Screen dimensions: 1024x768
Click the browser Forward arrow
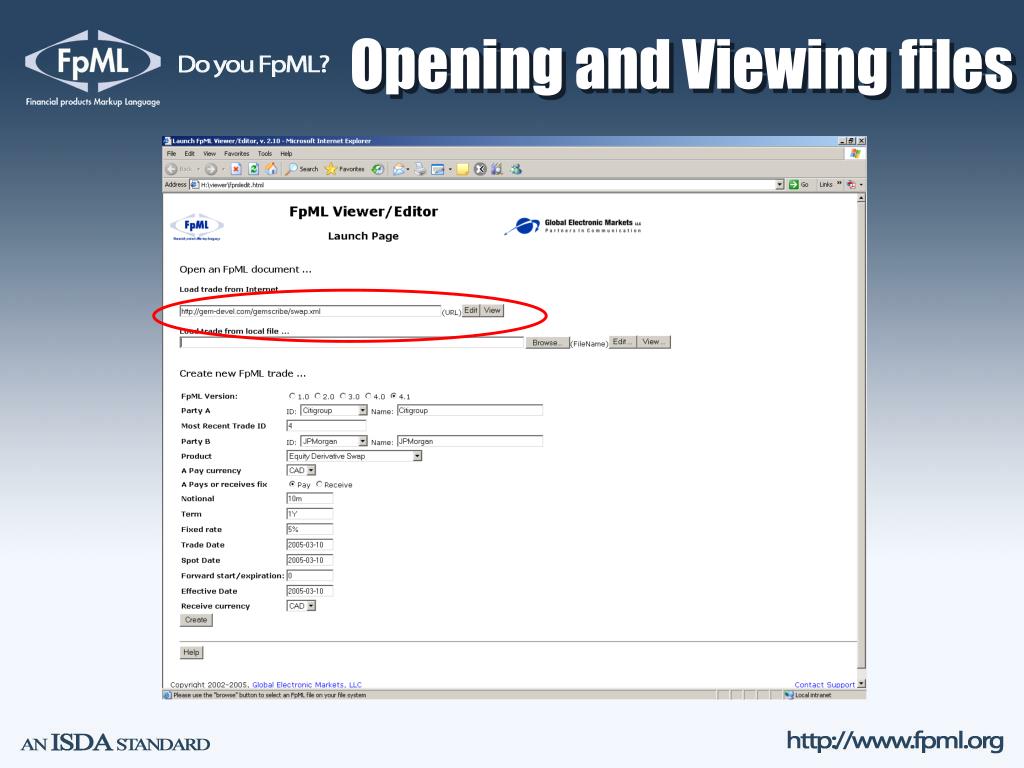point(211,169)
